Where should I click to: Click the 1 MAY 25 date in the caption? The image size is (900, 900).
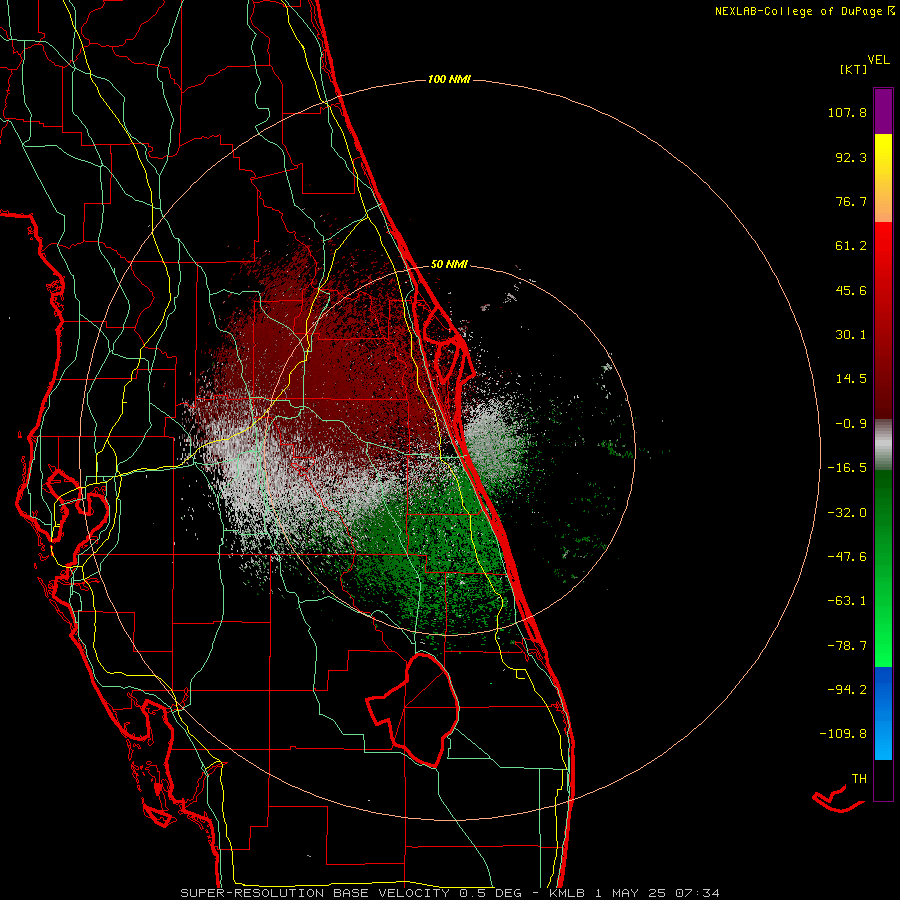[631, 893]
